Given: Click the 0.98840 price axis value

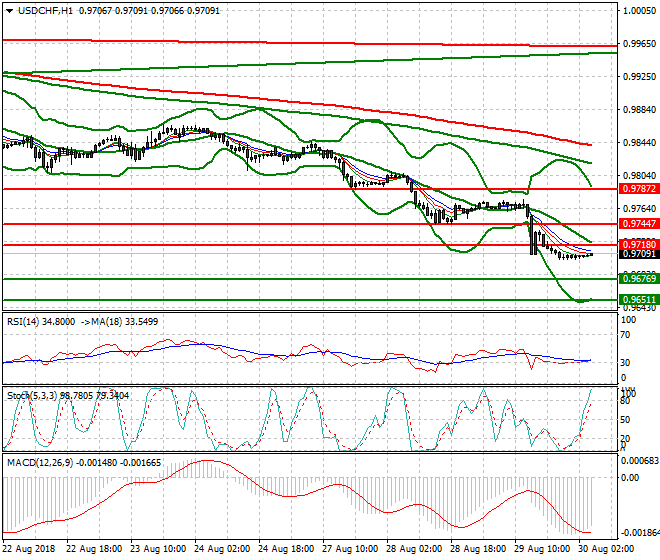Looking at the screenshot, I should (x=639, y=110).
